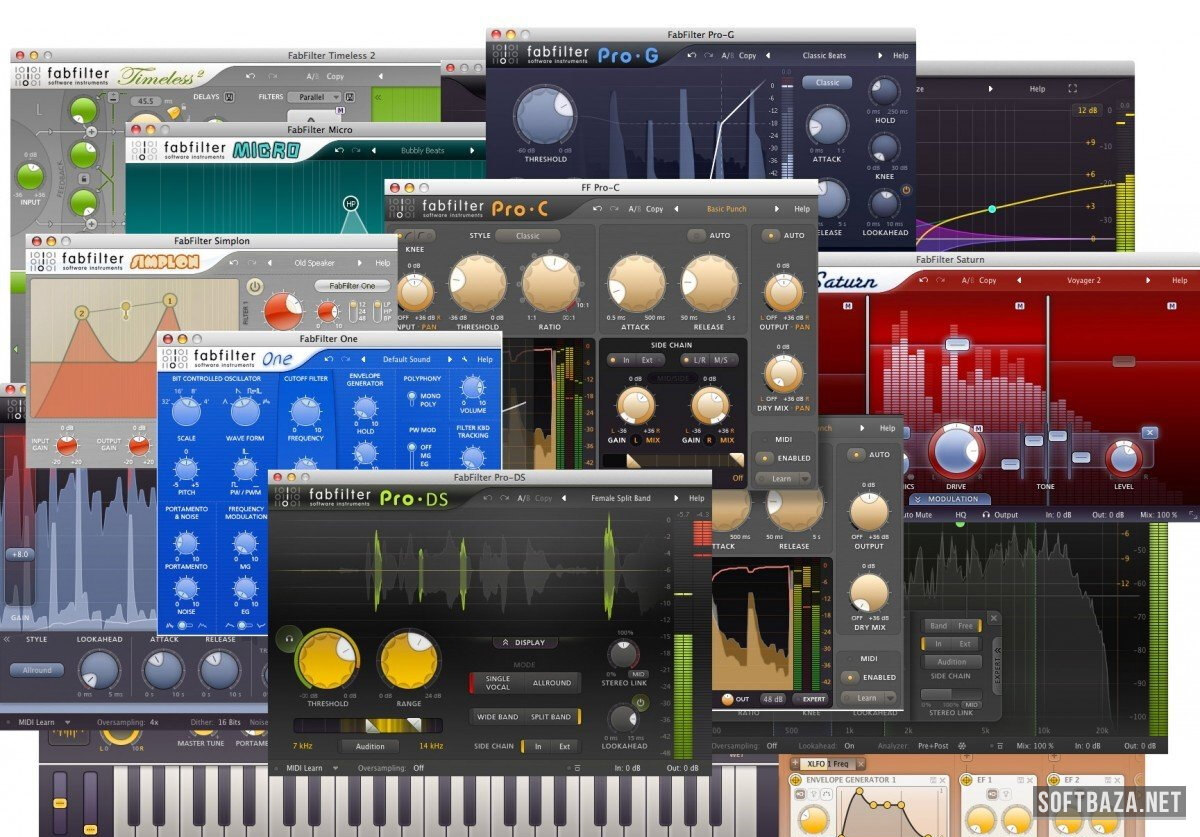Open the Basic Punch preset menu in FF Pro-C
The width and height of the screenshot is (1200, 837).
click(x=727, y=209)
